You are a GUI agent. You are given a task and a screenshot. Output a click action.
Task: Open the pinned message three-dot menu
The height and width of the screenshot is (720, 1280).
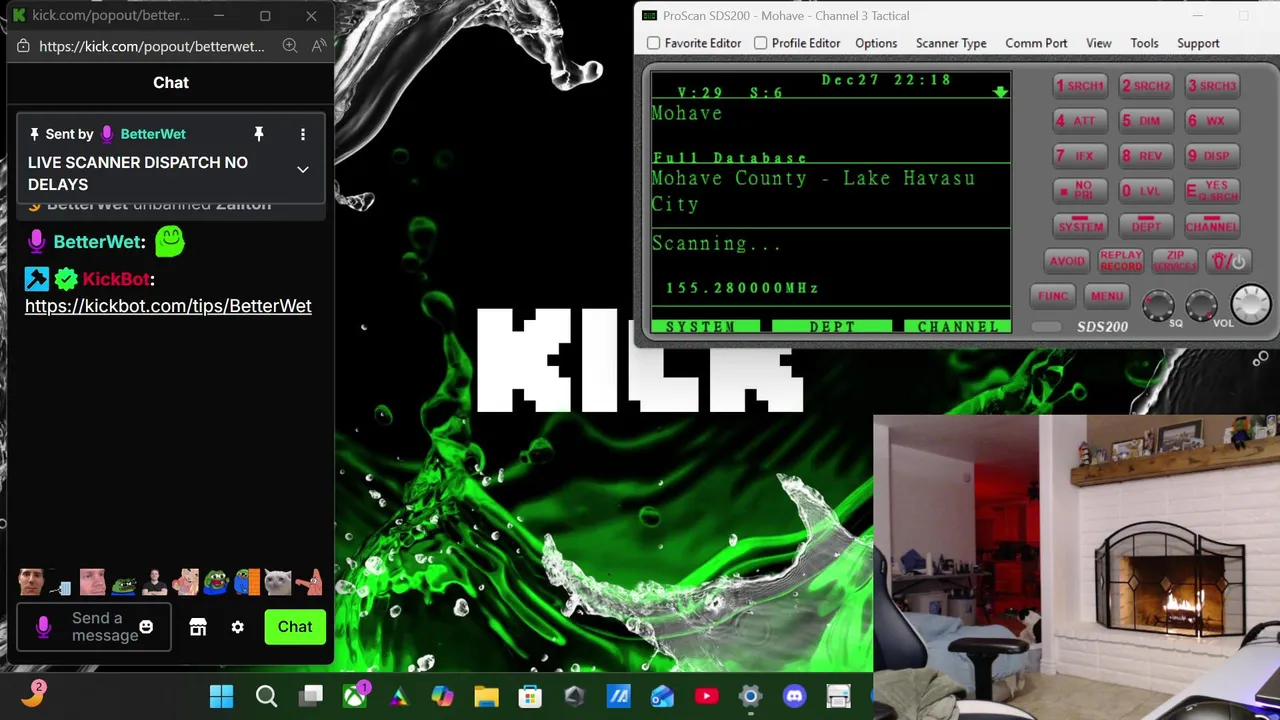pos(303,134)
